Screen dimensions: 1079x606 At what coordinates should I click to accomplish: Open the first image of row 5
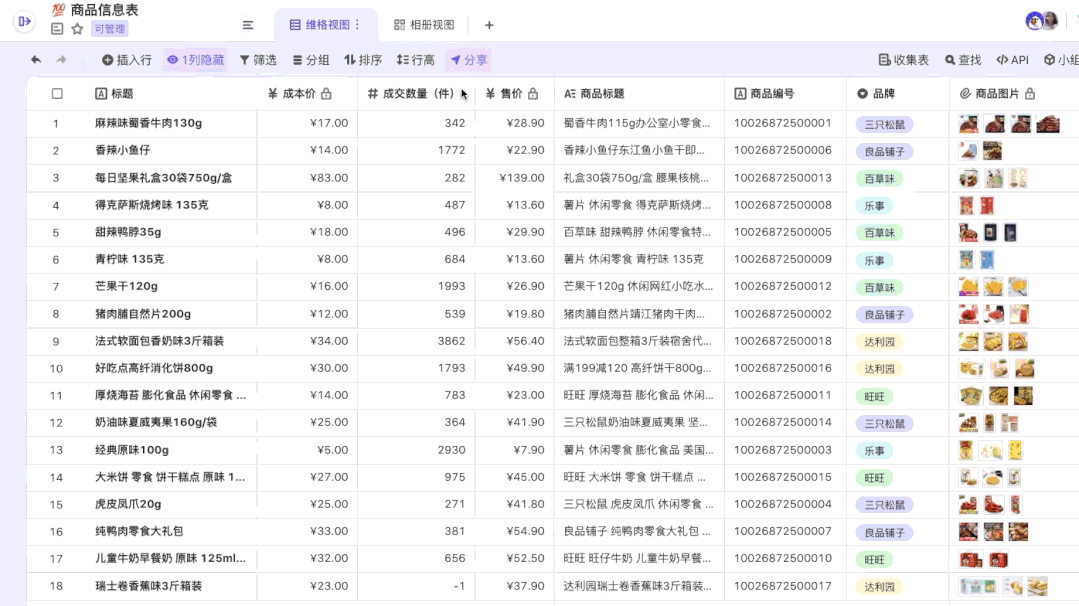[968, 232]
